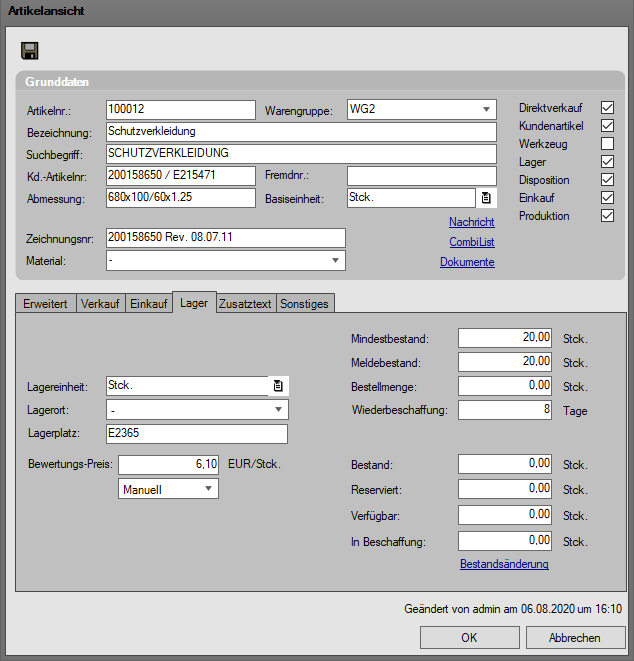
Task: Click the In Beschaffung quantity field
Action: pyautogui.click(x=505, y=541)
